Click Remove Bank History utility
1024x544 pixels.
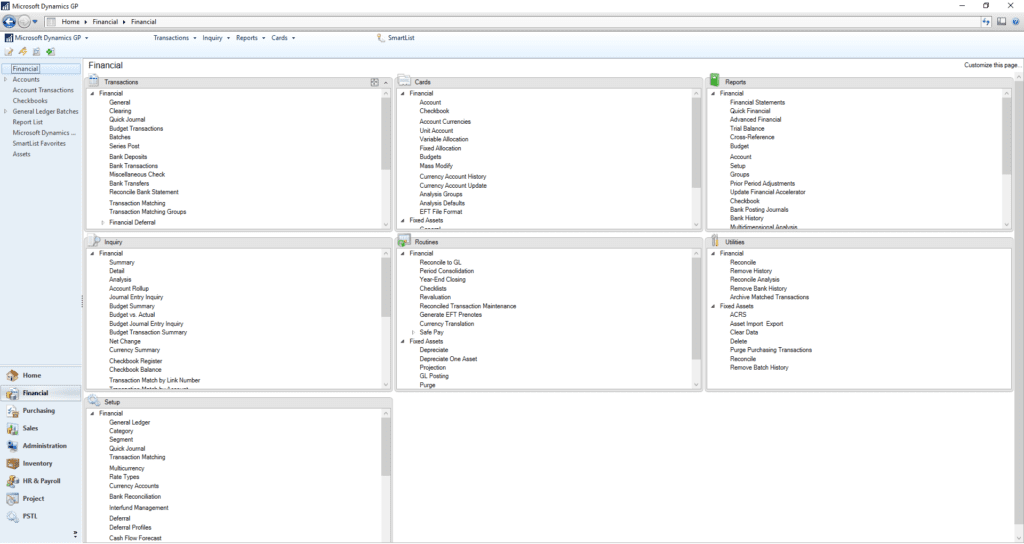tap(758, 289)
